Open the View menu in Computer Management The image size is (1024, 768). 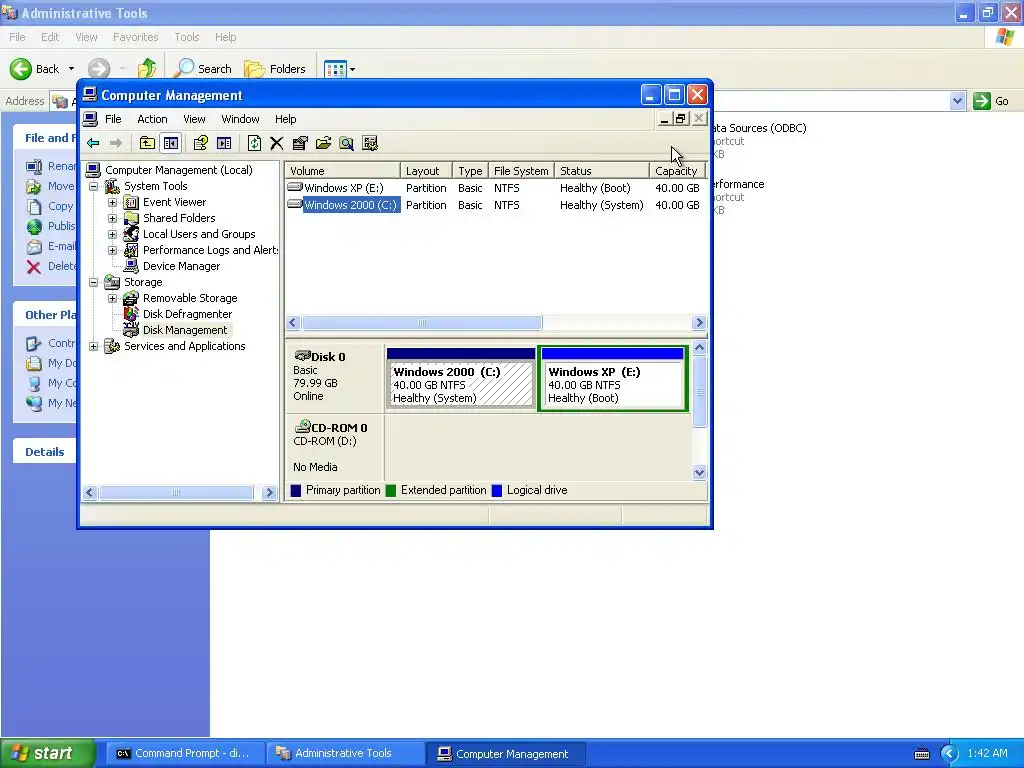coord(194,119)
